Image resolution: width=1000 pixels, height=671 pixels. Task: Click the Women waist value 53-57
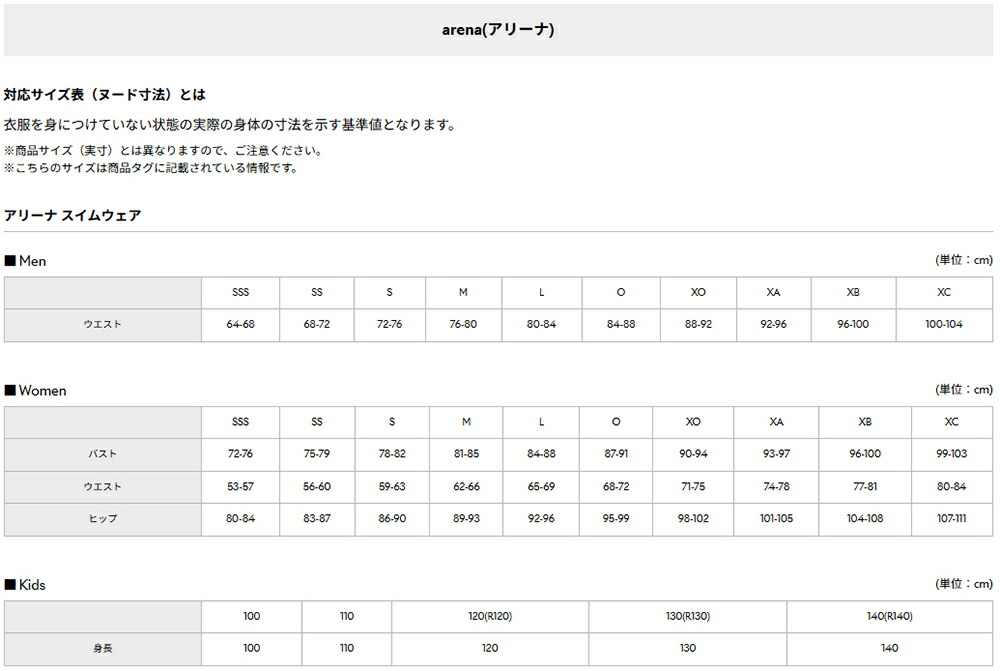(x=240, y=487)
